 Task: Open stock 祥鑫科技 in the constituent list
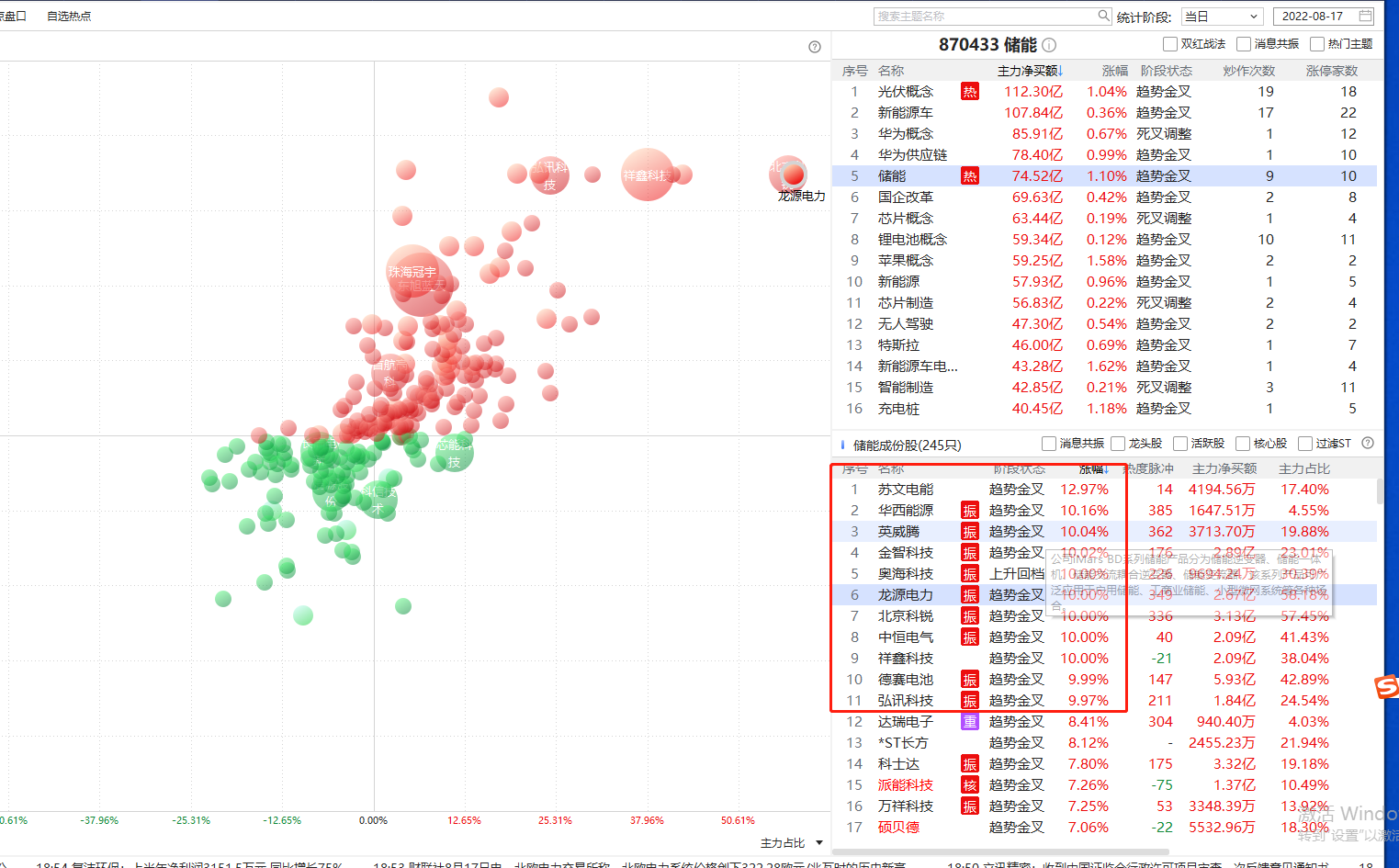(x=905, y=659)
